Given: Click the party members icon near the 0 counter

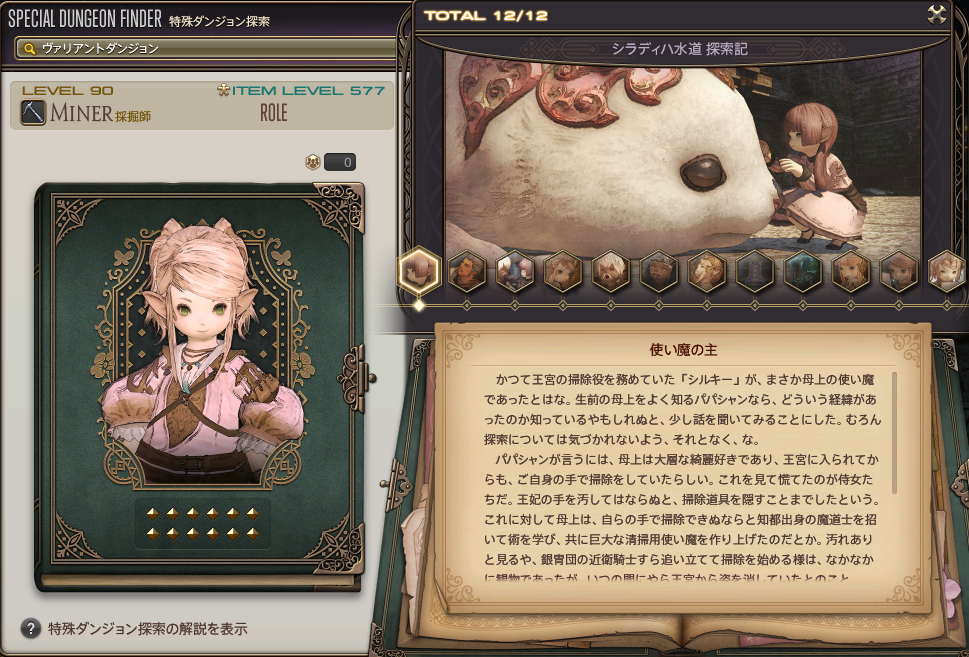Looking at the screenshot, I should coord(313,163).
